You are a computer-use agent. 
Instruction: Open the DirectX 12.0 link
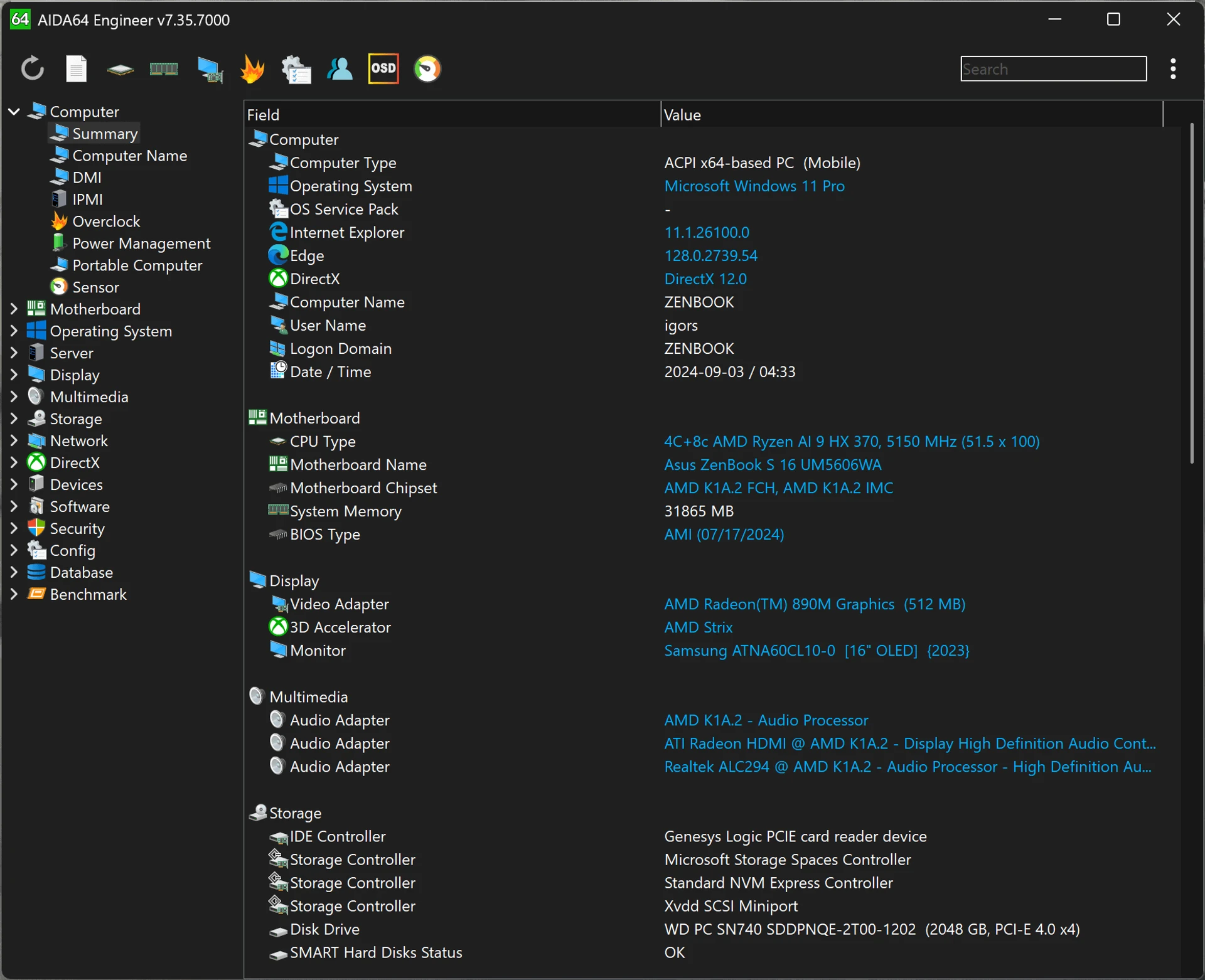705,279
